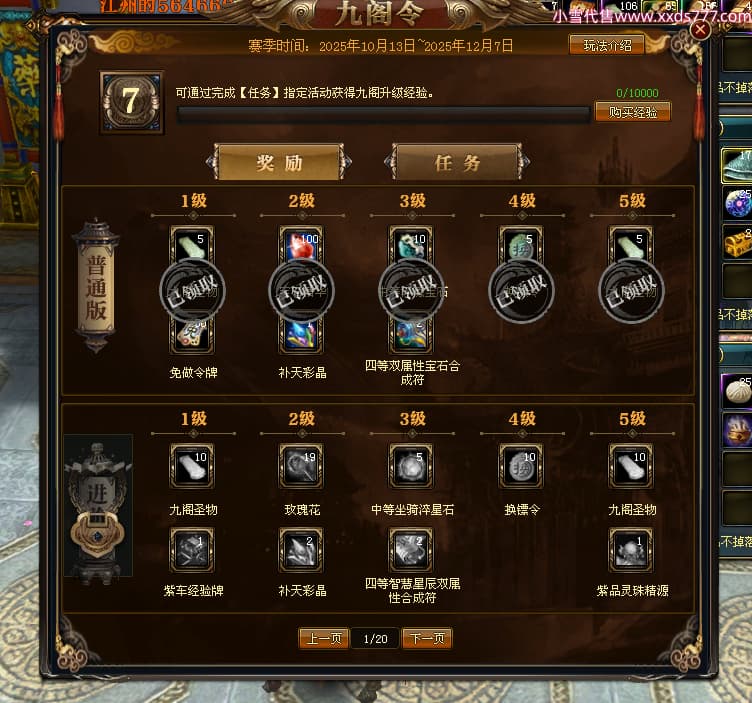This screenshot has height=703, width=752.
Task: Click the 购买经验 button
Action: tap(633, 112)
